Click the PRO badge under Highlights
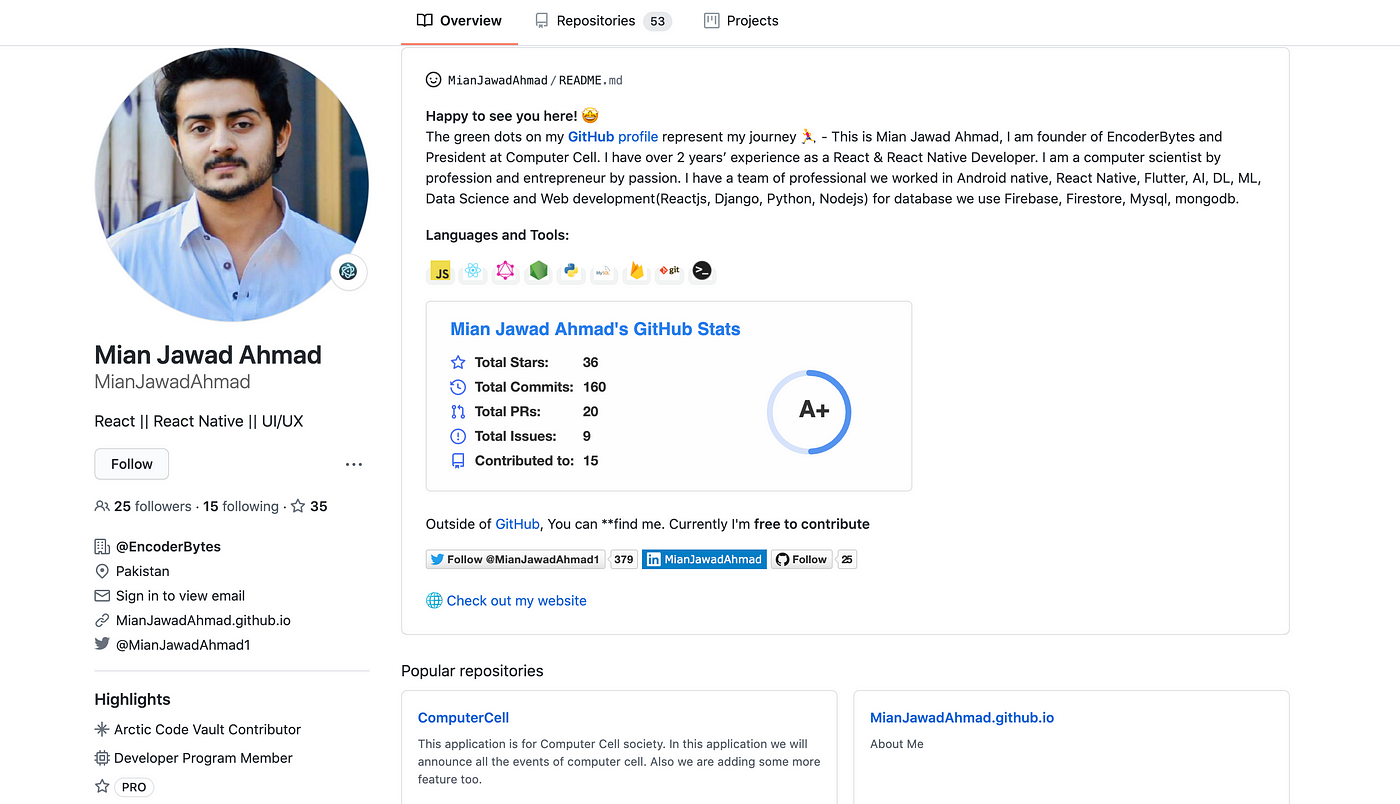This screenshot has width=1400, height=804. pos(134,787)
